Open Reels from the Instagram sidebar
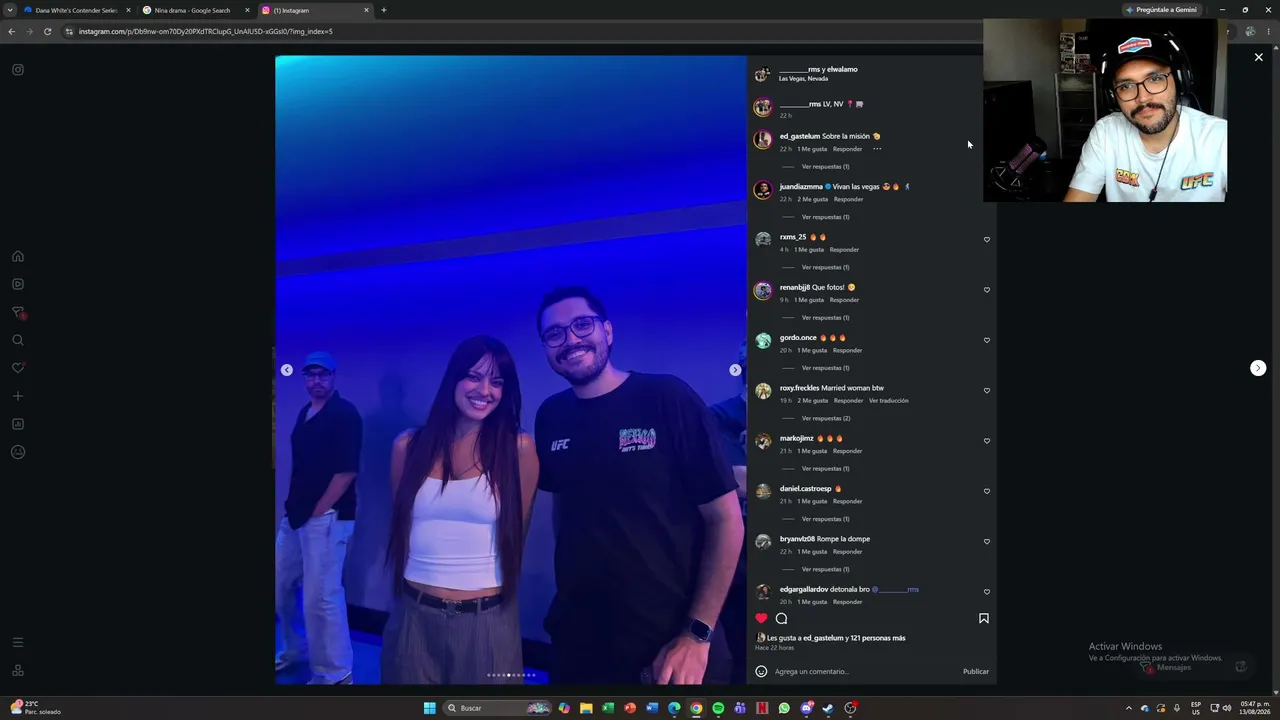Screen dimensions: 1280x720 click(18, 284)
